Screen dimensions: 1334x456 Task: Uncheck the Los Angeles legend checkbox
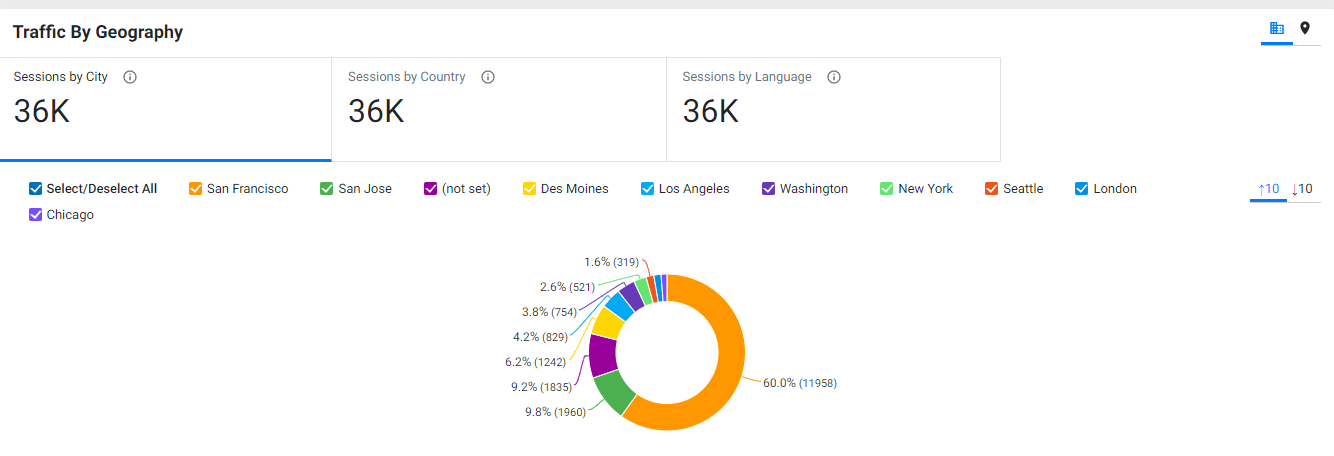[x=648, y=189]
